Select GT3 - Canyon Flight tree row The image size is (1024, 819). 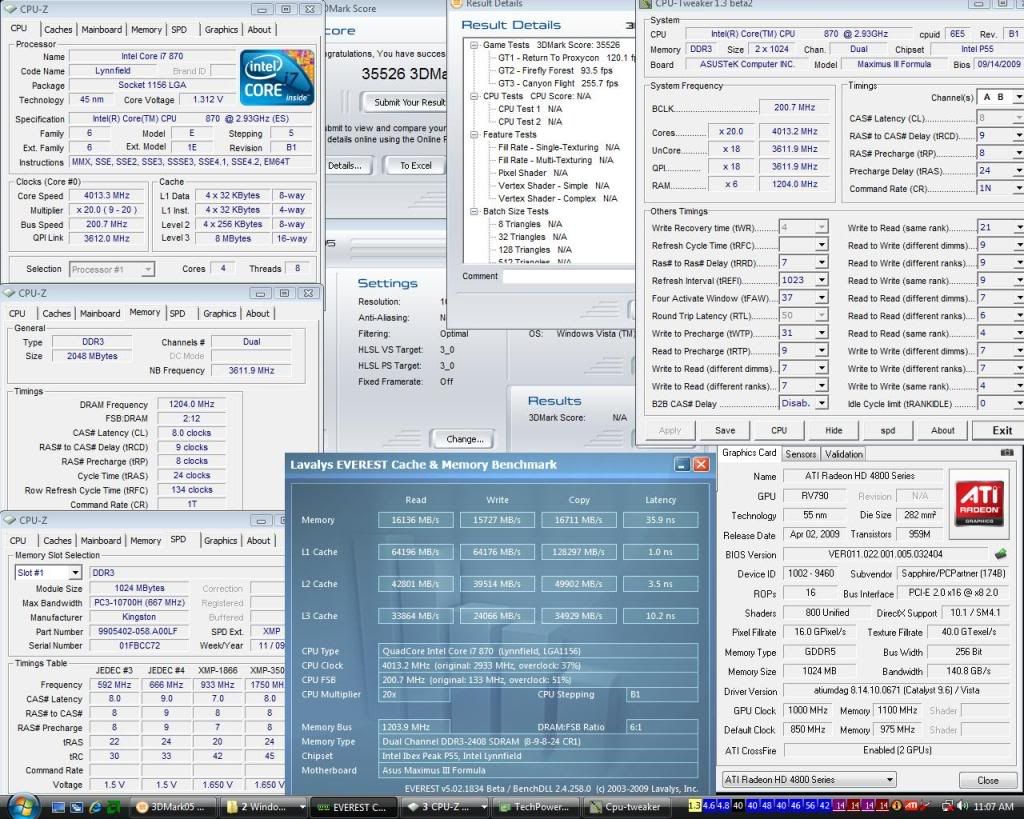coord(558,84)
